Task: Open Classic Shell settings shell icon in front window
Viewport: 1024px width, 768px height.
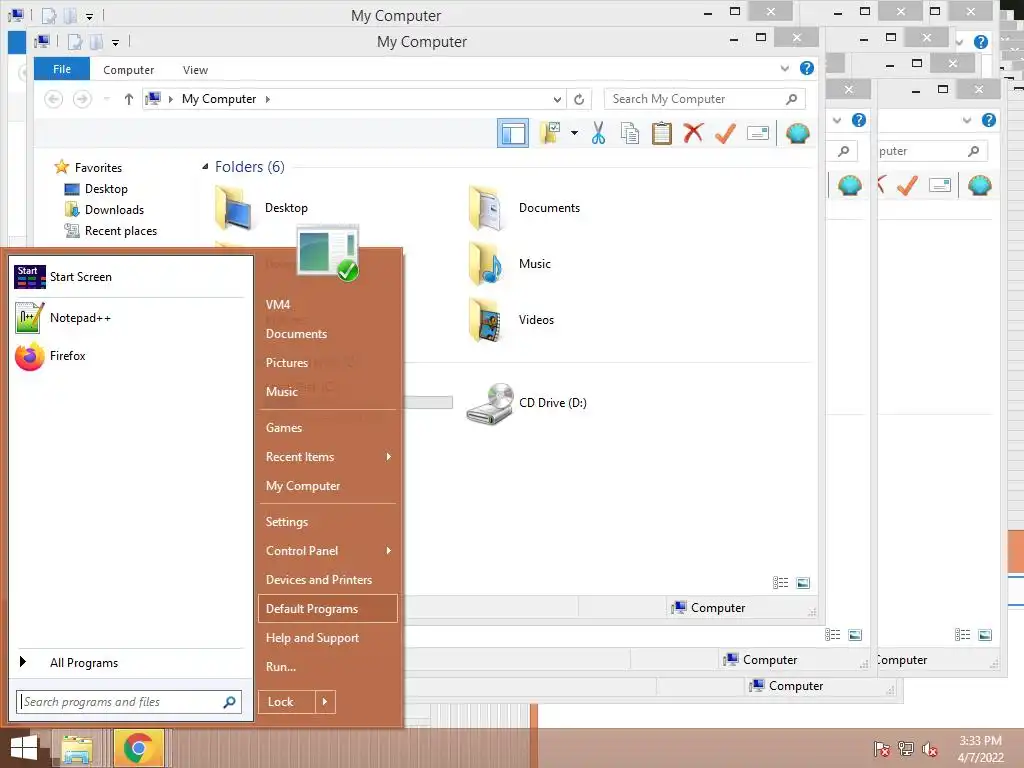Action: [797, 133]
